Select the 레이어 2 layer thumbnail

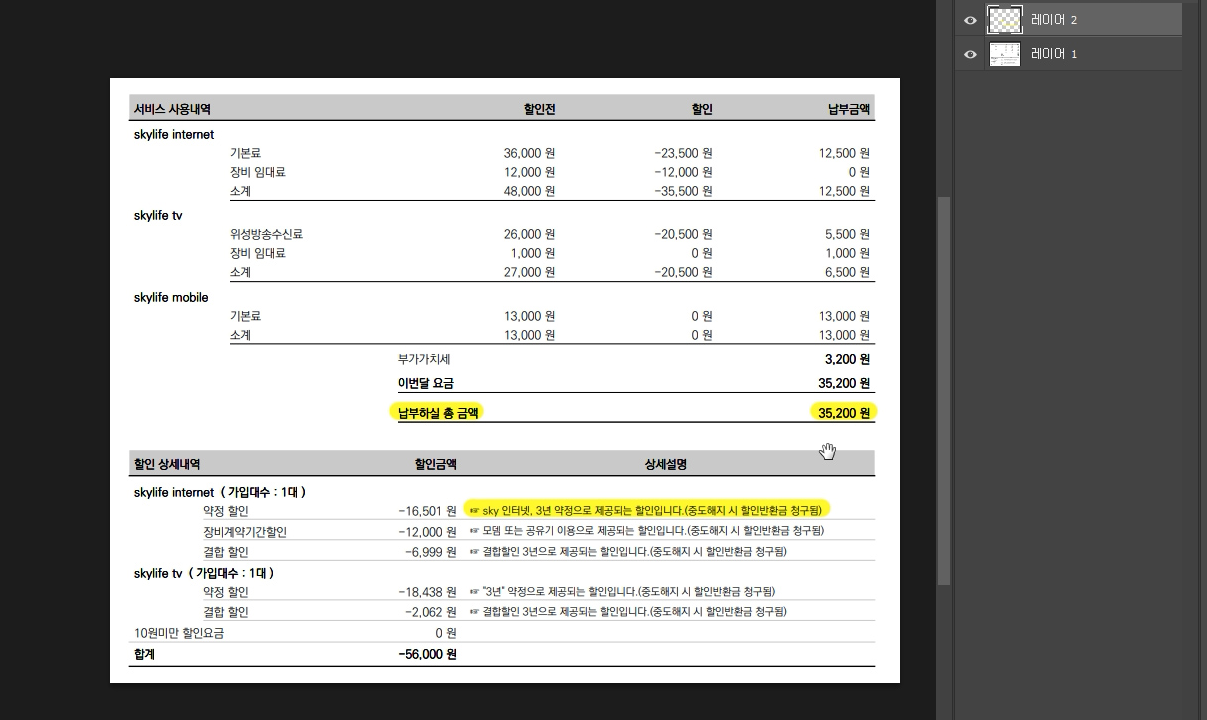1004,20
